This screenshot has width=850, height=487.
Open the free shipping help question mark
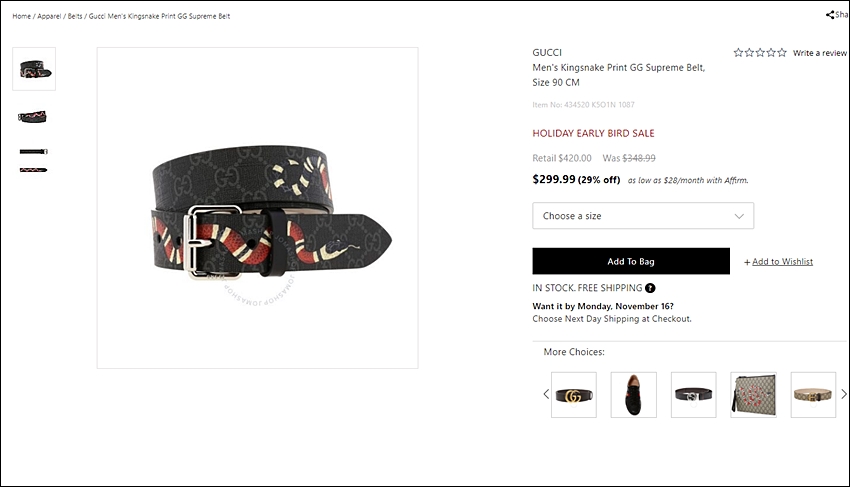click(650, 288)
